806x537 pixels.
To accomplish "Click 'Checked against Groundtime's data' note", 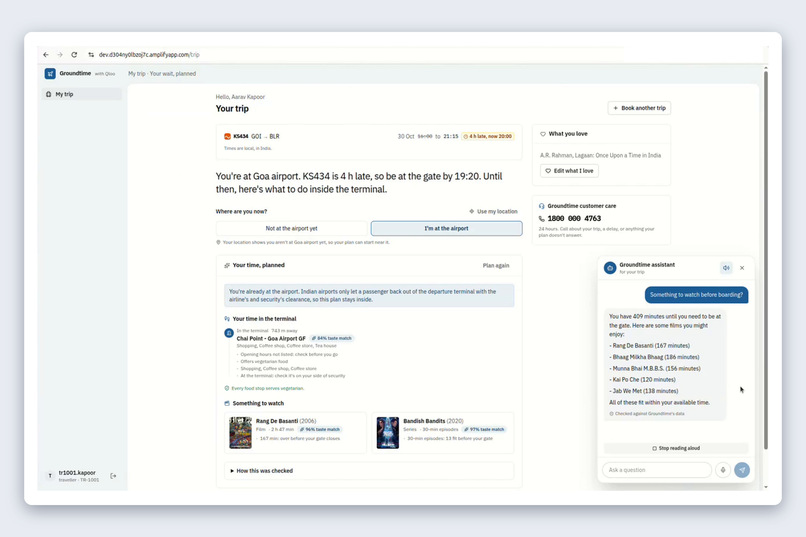I will tap(647, 414).
